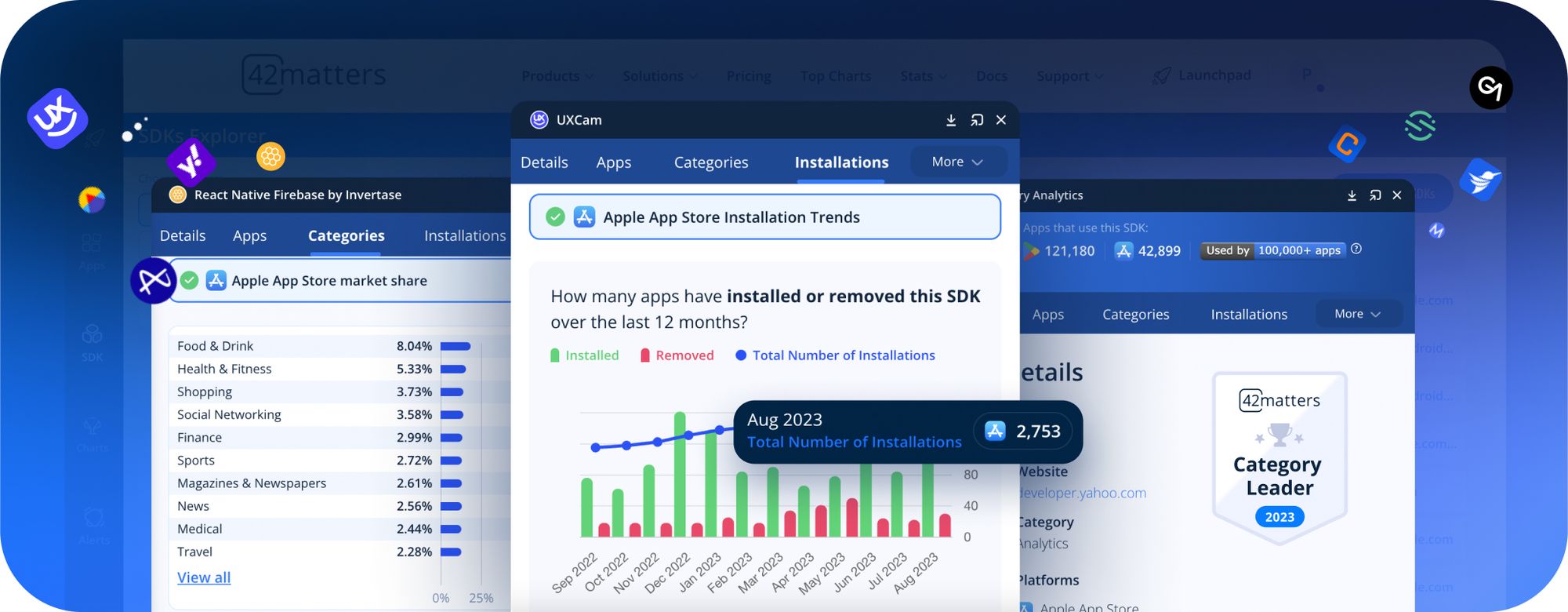Screen dimensions: 1568x612
Task: Open developer.yahoo.com website link
Action: click(x=1083, y=493)
